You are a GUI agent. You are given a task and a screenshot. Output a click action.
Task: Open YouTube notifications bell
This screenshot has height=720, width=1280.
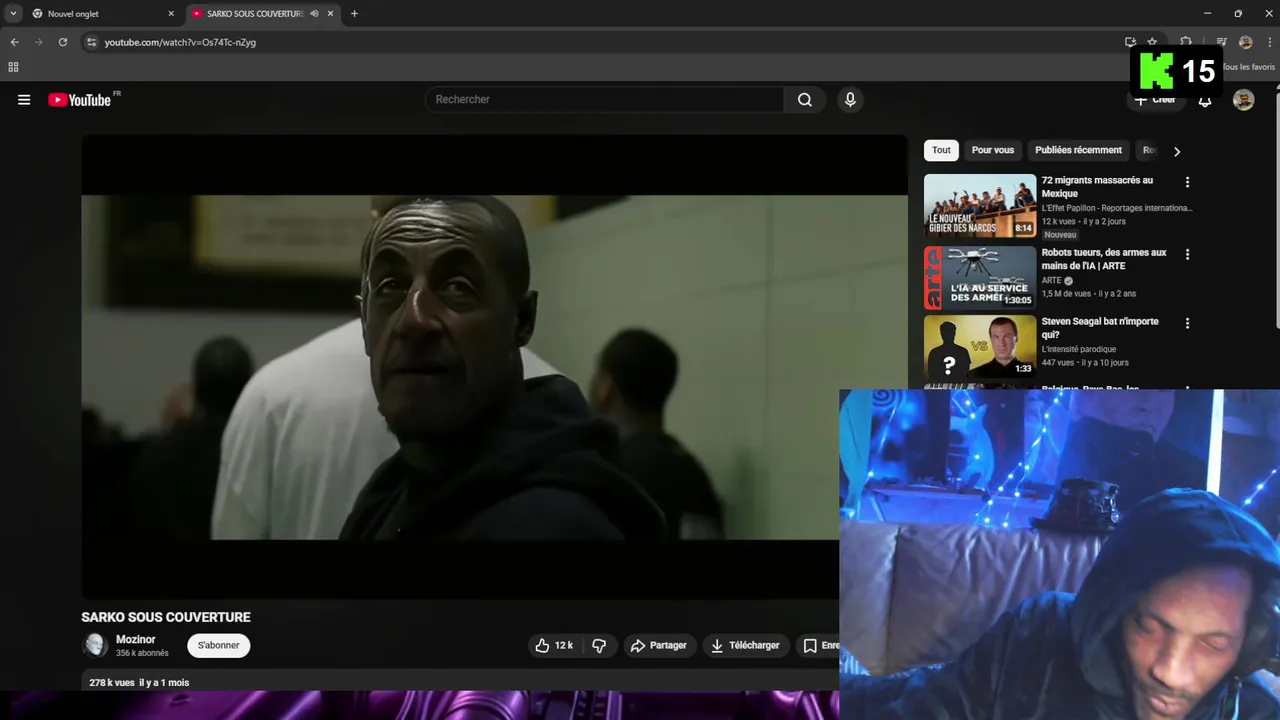point(1205,101)
